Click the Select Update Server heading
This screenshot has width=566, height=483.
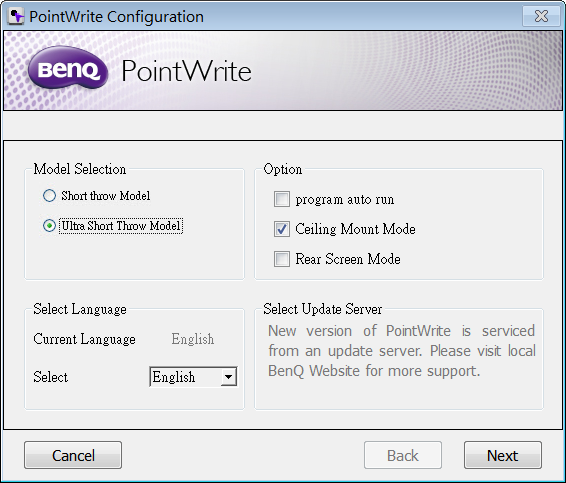click(x=322, y=309)
